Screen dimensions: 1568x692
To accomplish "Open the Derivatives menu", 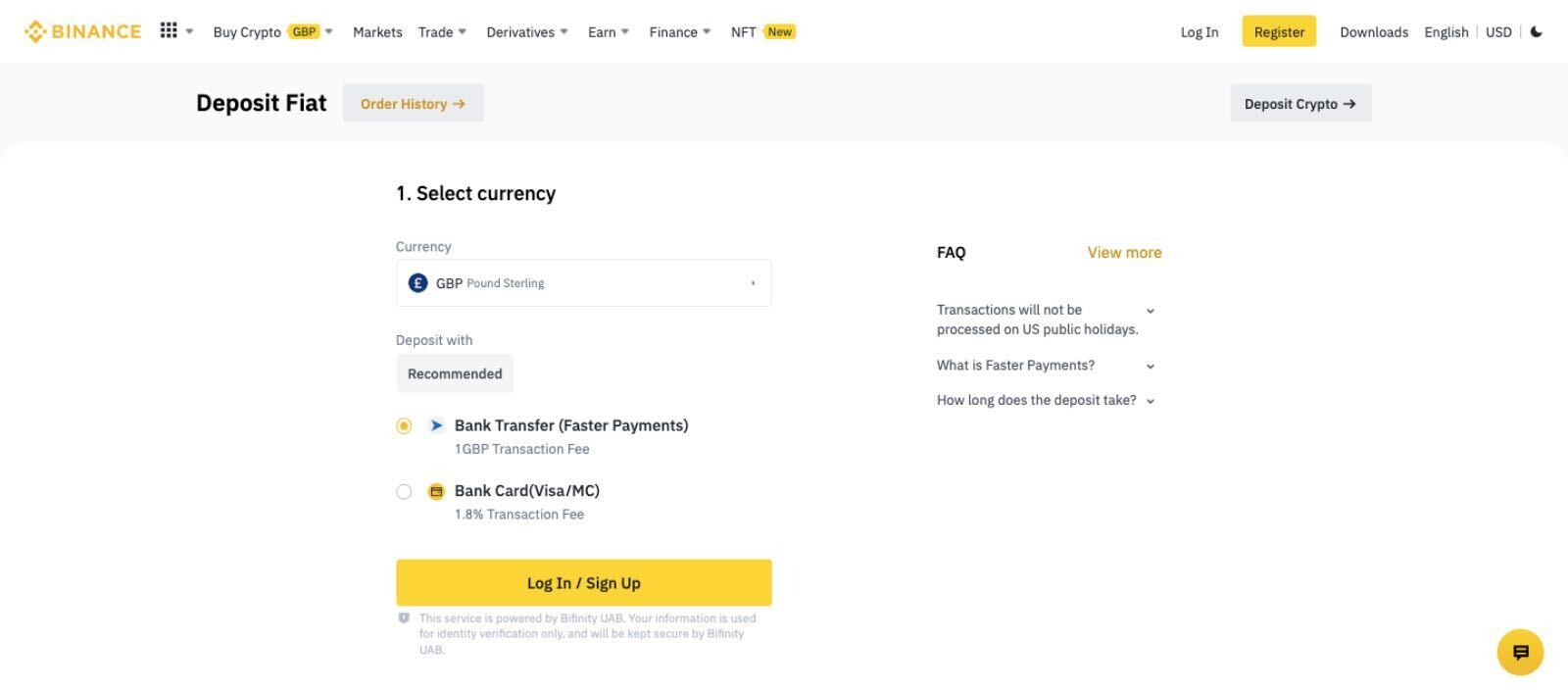I will [x=527, y=31].
